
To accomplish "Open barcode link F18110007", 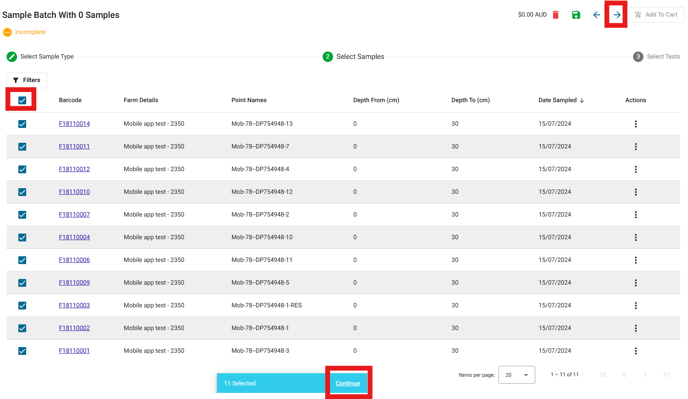I will (74, 215).
